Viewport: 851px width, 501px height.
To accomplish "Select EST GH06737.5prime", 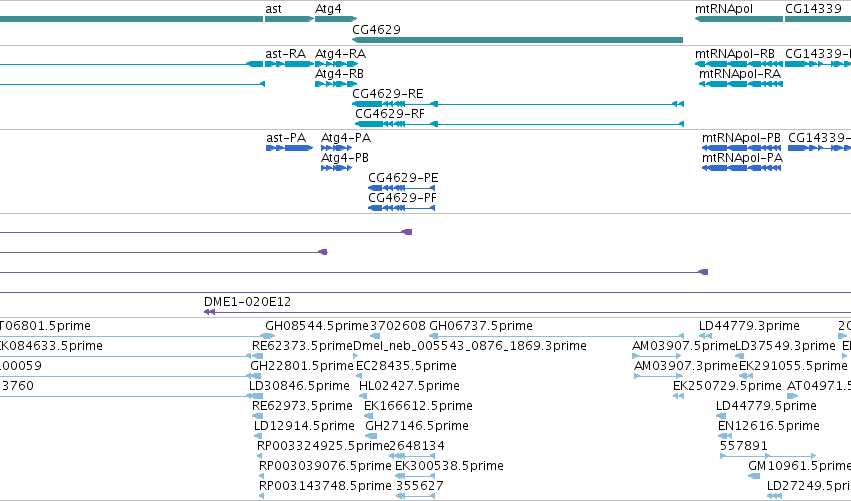I will pyautogui.click(x=481, y=326).
